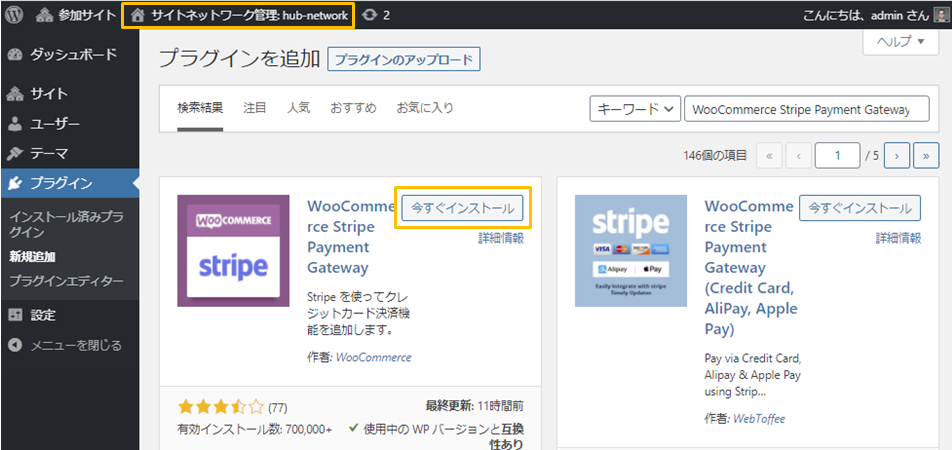Open the こんにちは、admin さん account menu
952x450 pixels.
tap(866, 16)
